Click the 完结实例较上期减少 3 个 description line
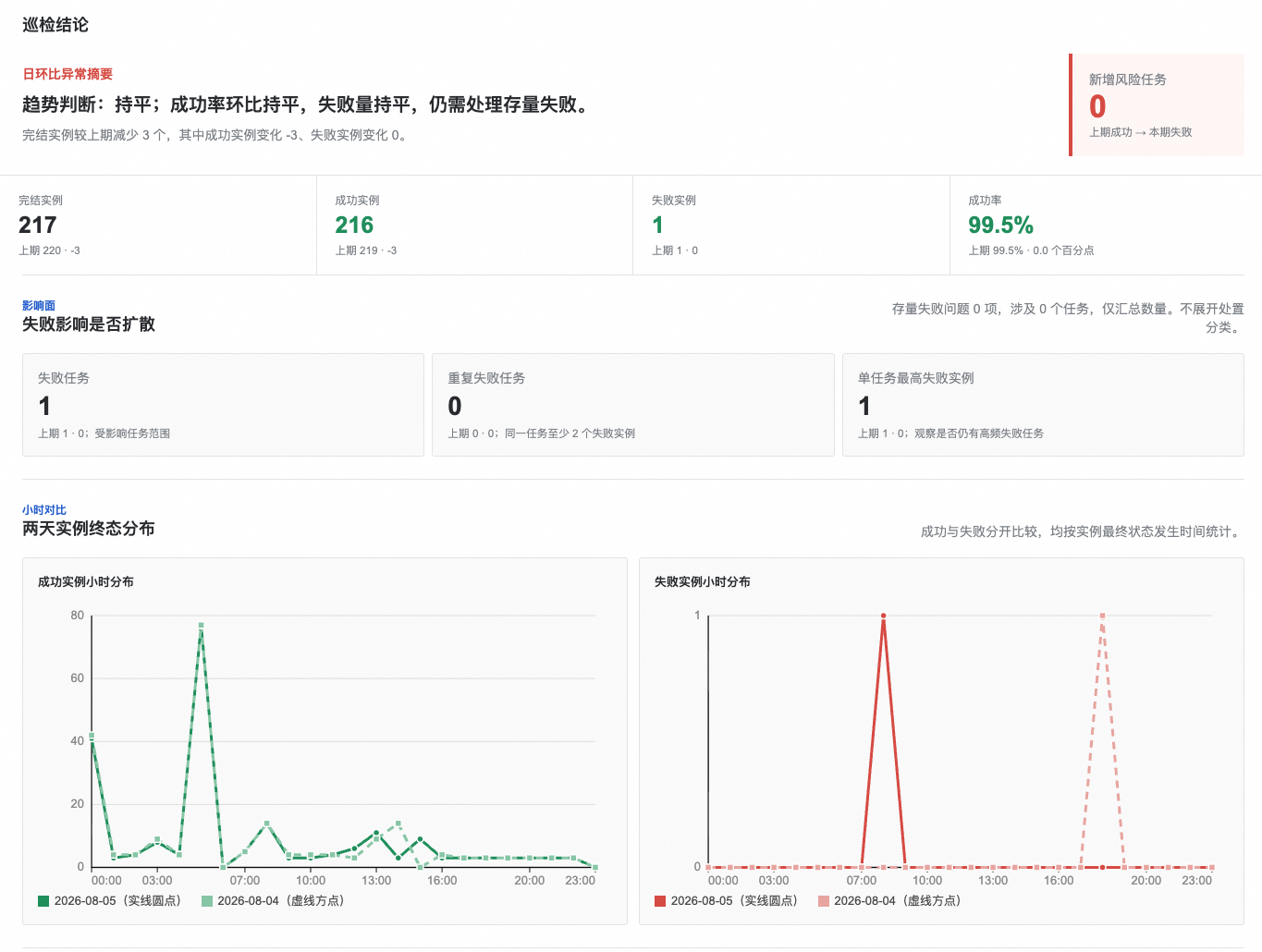The height and width of the screenshot is (952, 1262). click(x=217, y=135)
